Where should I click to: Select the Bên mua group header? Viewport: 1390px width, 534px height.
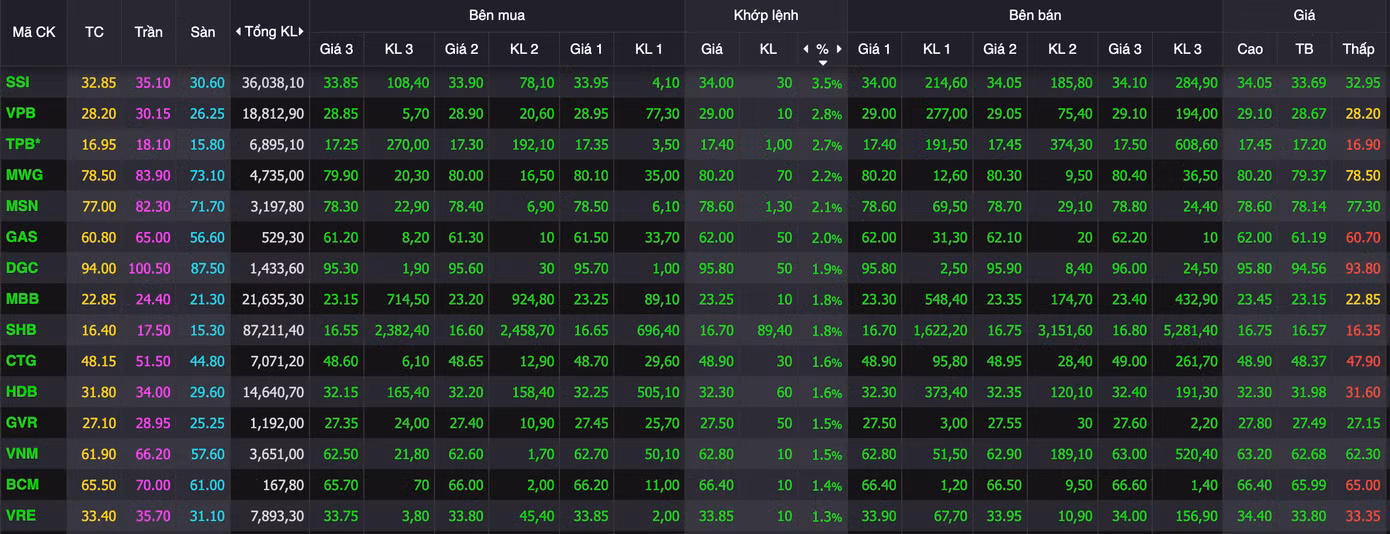coord(496,15)
